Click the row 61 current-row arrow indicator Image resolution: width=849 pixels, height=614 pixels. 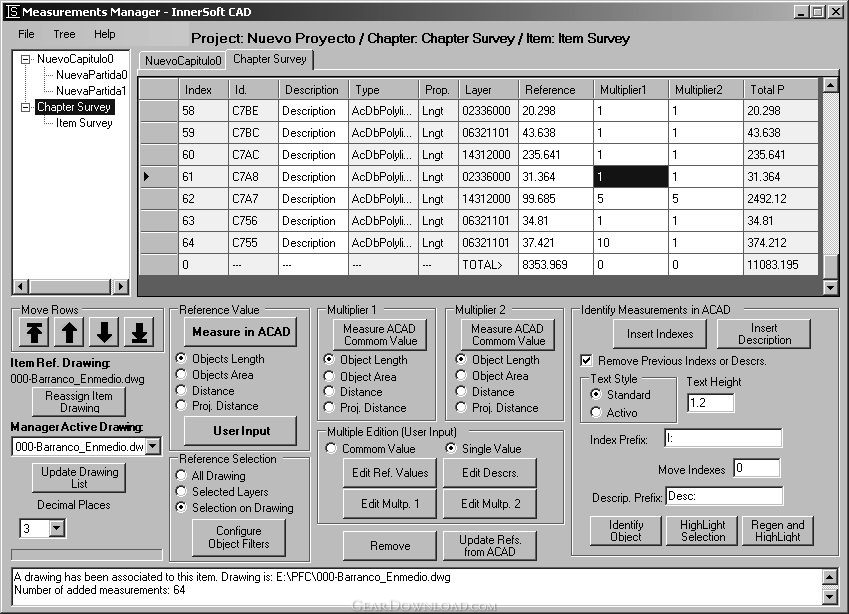pos(147,177)
